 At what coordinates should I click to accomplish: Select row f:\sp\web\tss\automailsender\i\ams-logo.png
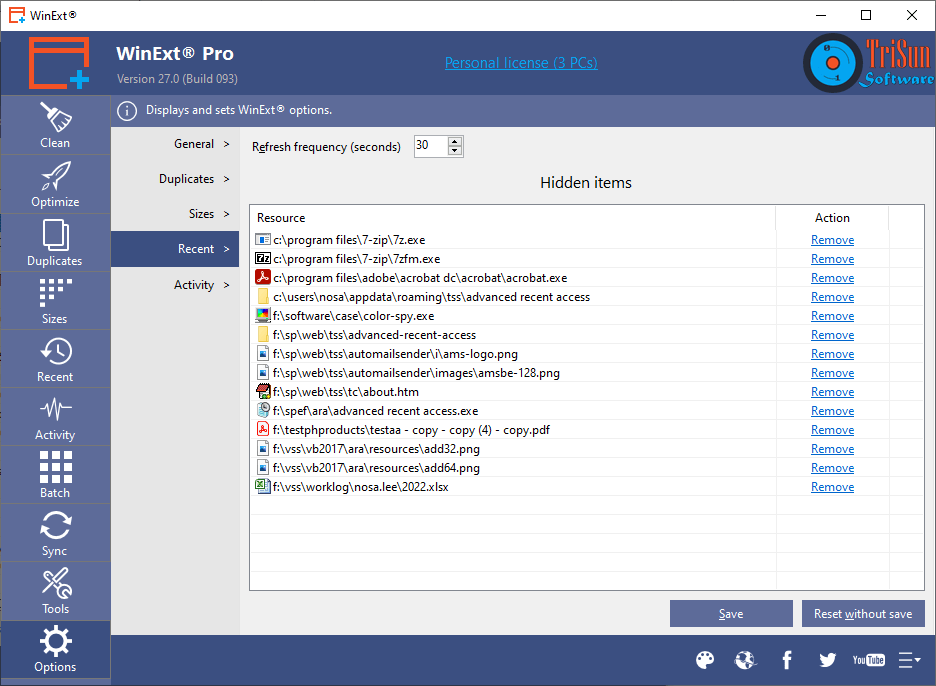coord(587,354)
